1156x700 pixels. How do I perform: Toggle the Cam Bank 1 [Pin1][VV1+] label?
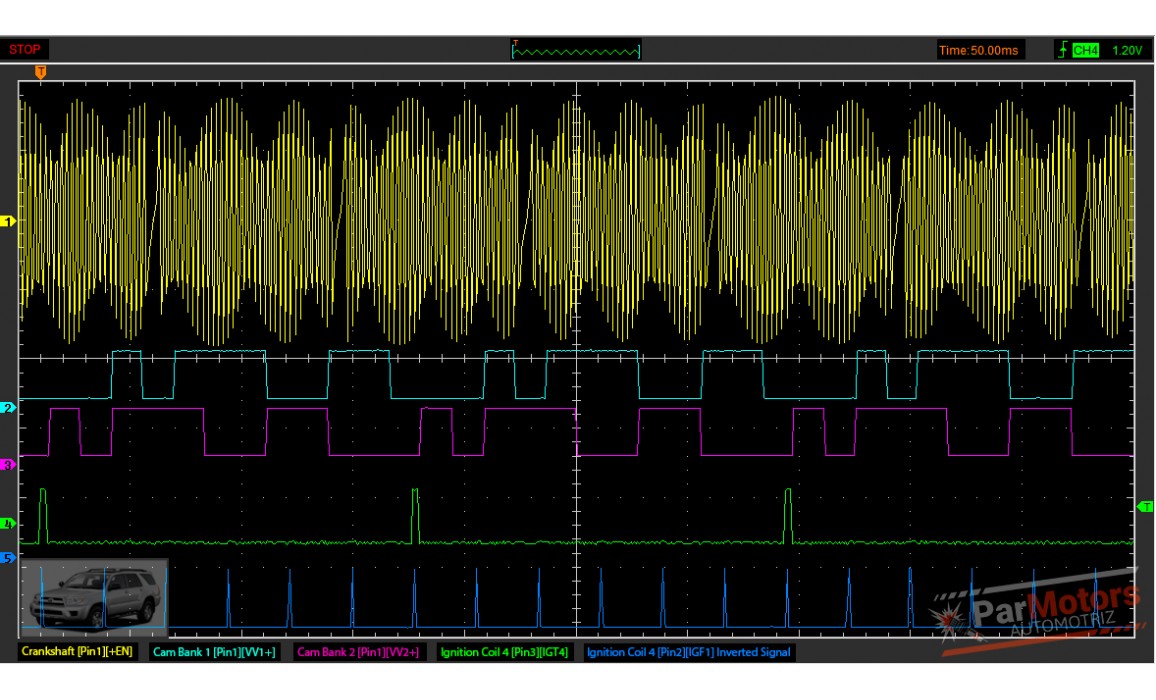[x=214, y=652]
